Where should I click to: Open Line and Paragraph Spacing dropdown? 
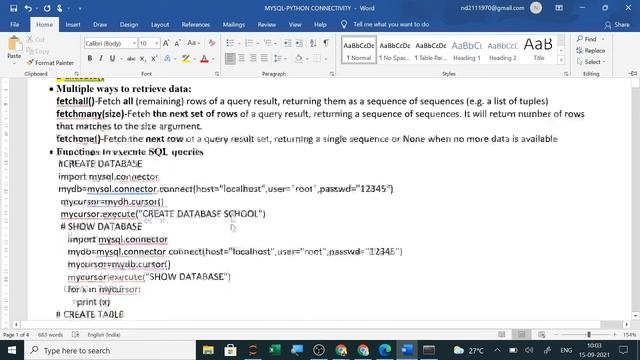(x=279, y=59)
